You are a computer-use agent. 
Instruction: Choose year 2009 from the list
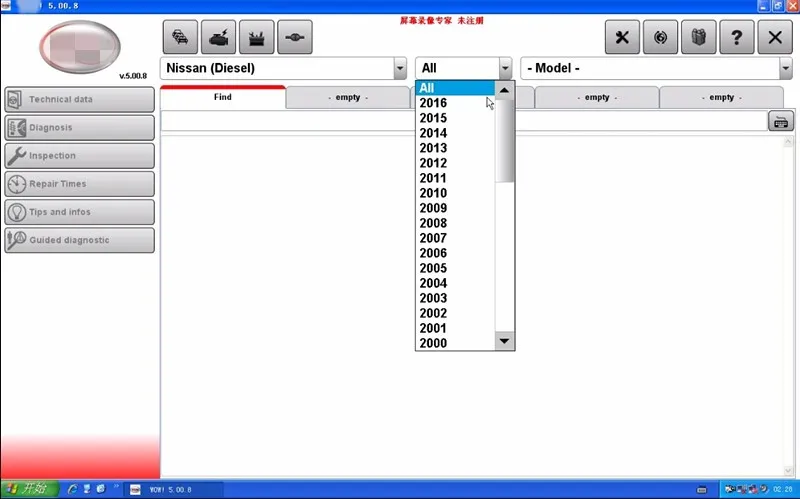coord(455,208)
